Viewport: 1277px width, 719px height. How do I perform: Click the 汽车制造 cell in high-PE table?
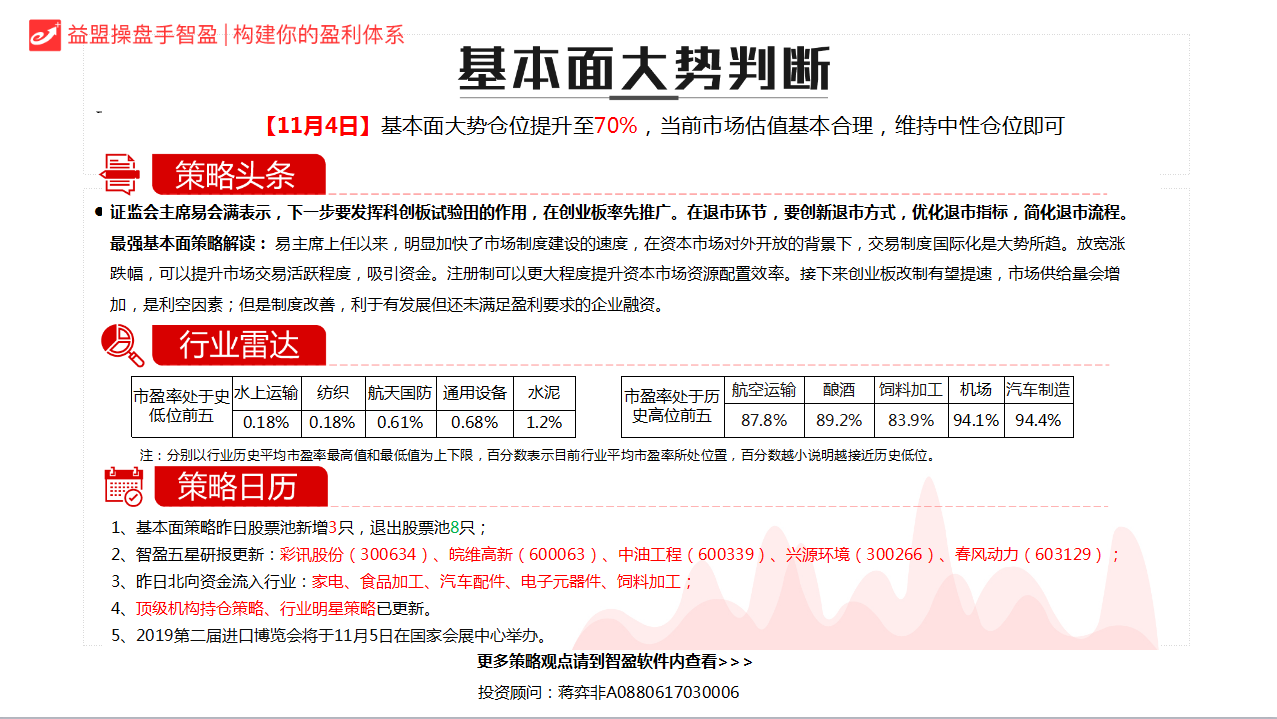click(1038, 390)
